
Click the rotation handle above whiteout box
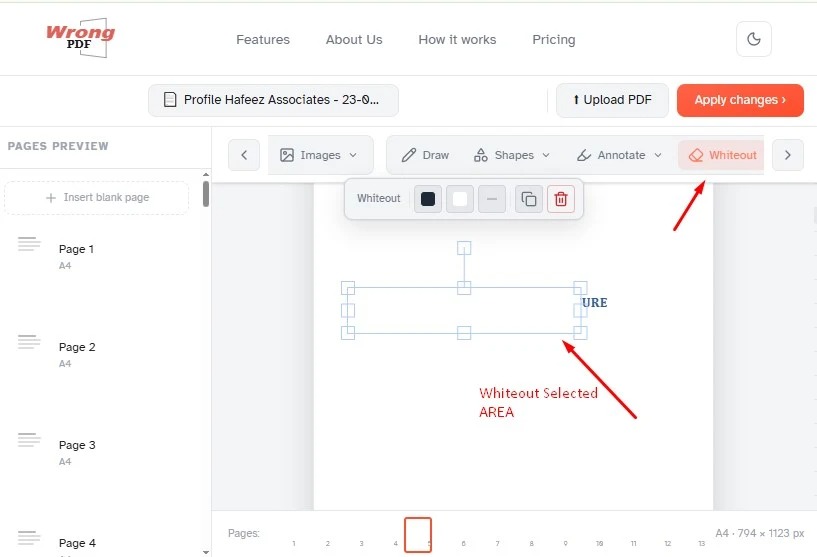(x=464, y=247)
